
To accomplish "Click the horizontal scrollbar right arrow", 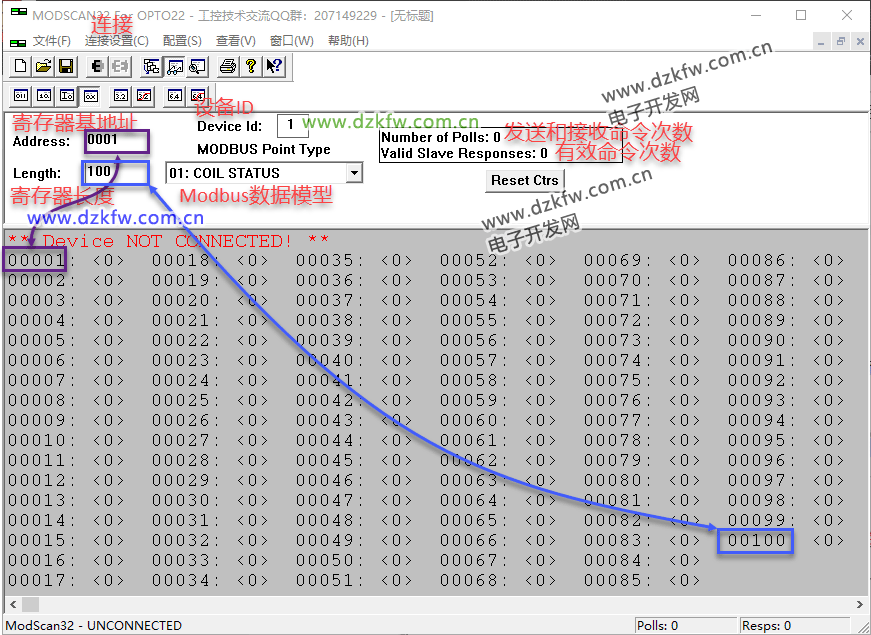I will [855, 605].
